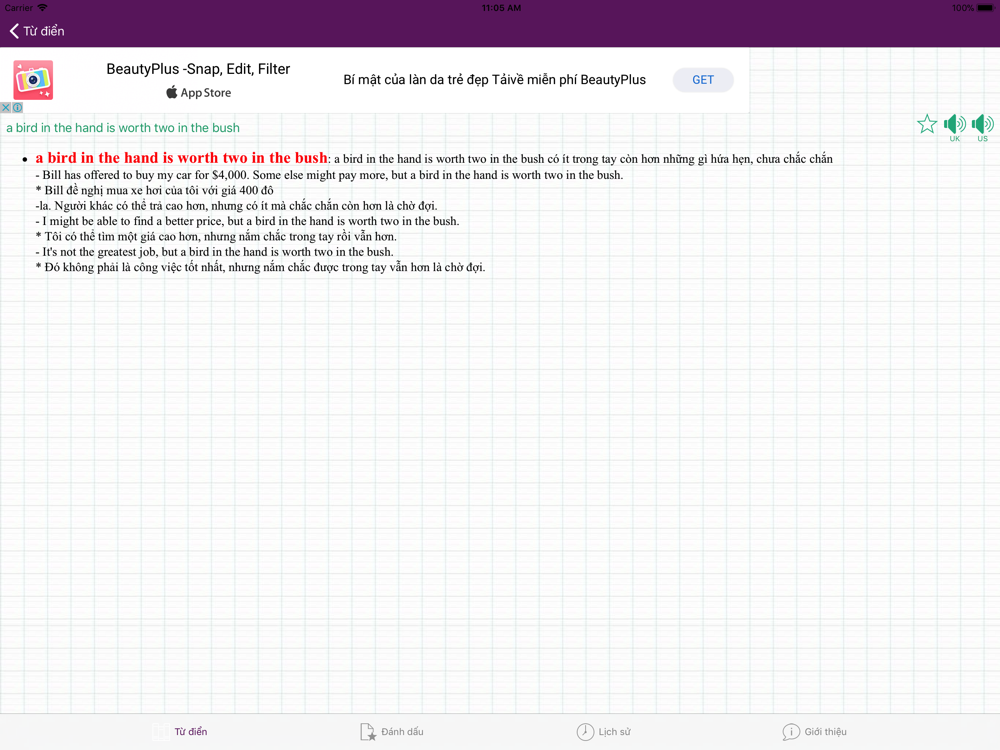Tap the App Store label in ad
This screenshot has width=1000, height=750.
199,92
